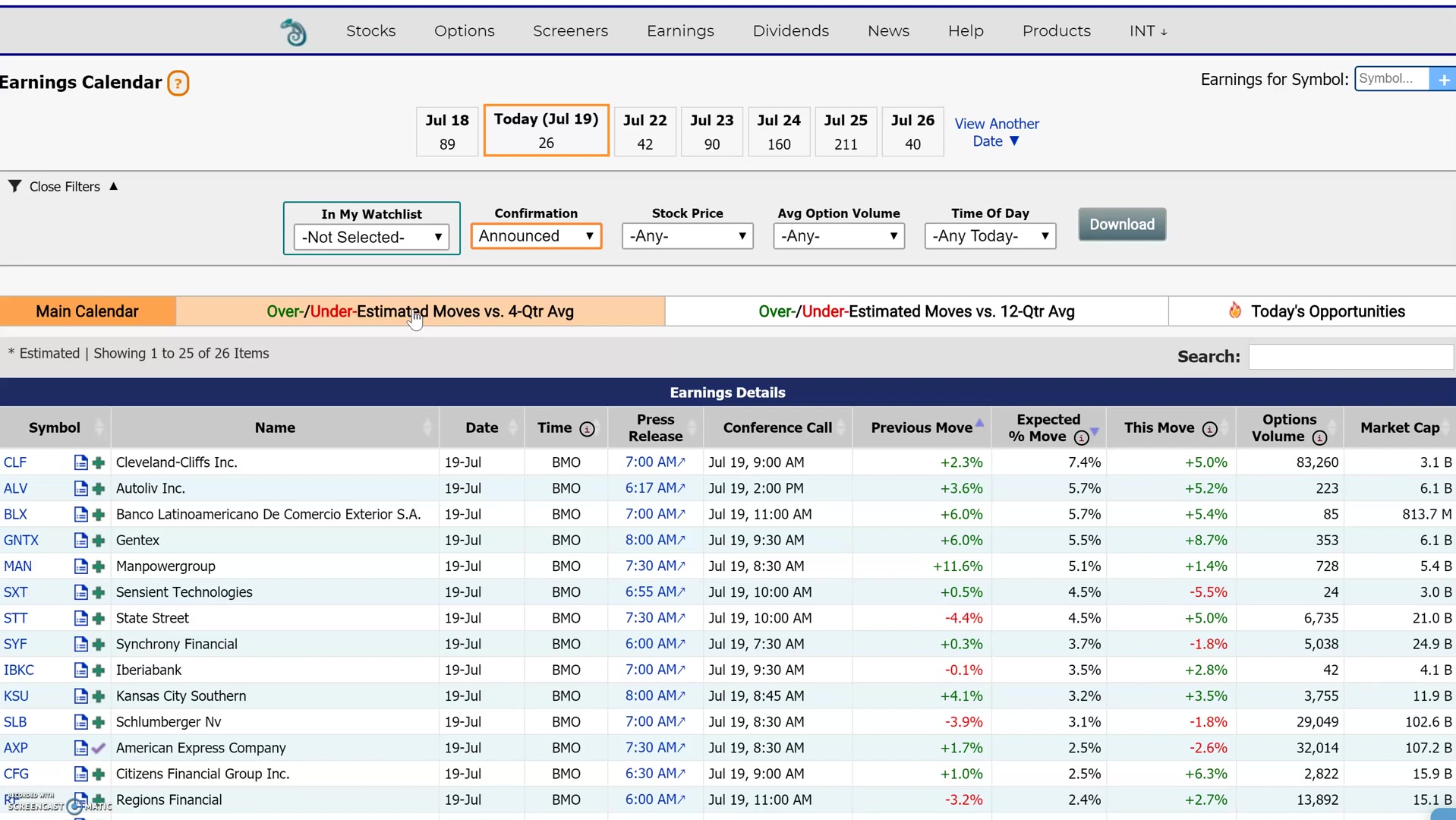Add CLF to watchlist with plus icon
Viewport: 1456px width, 820px height.
[99, 463]
